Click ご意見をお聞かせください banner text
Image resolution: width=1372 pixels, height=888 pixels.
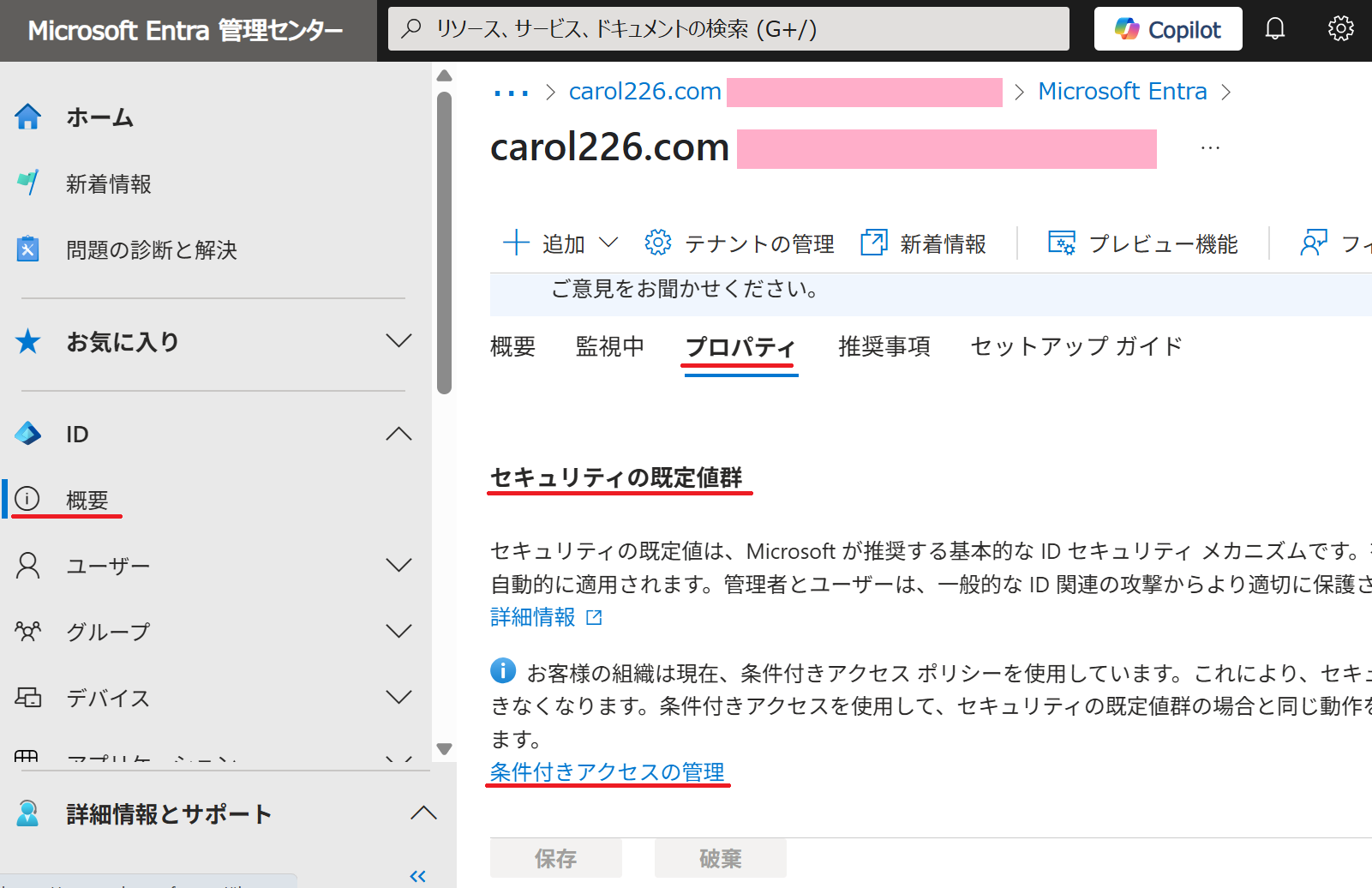point(685,289)
